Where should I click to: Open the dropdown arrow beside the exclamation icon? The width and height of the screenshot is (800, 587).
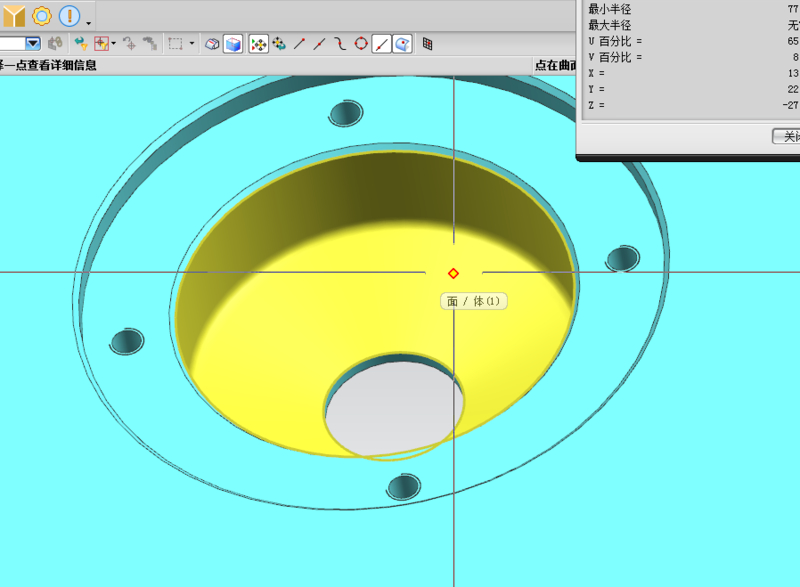[88, 23]
